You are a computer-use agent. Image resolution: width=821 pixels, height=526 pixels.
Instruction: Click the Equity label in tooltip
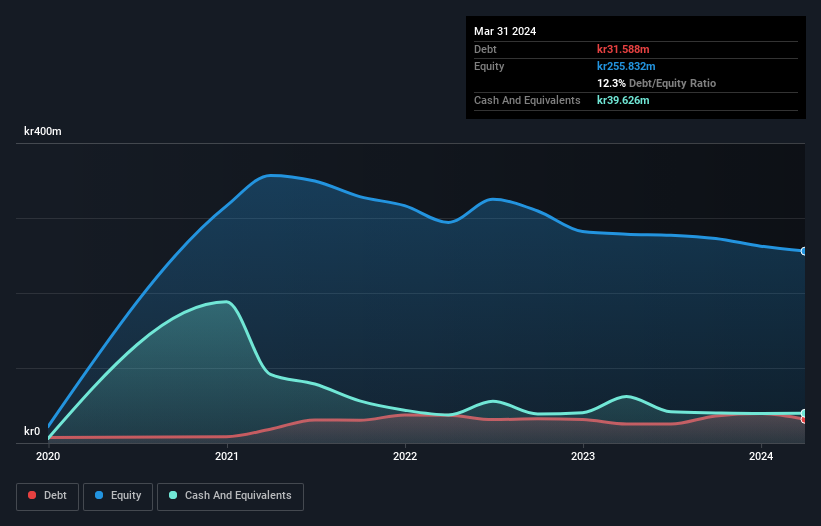tap(489, 66)
